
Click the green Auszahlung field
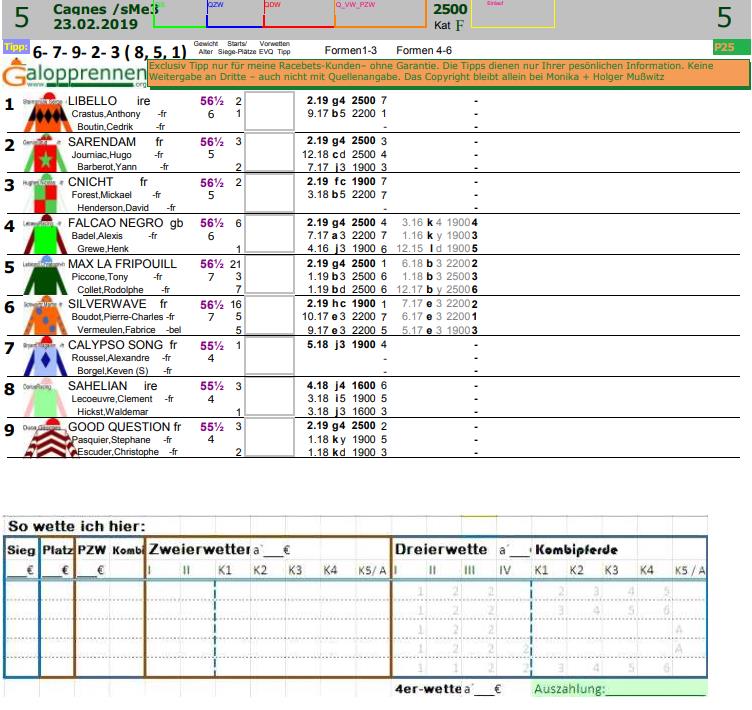click(618, 689)
